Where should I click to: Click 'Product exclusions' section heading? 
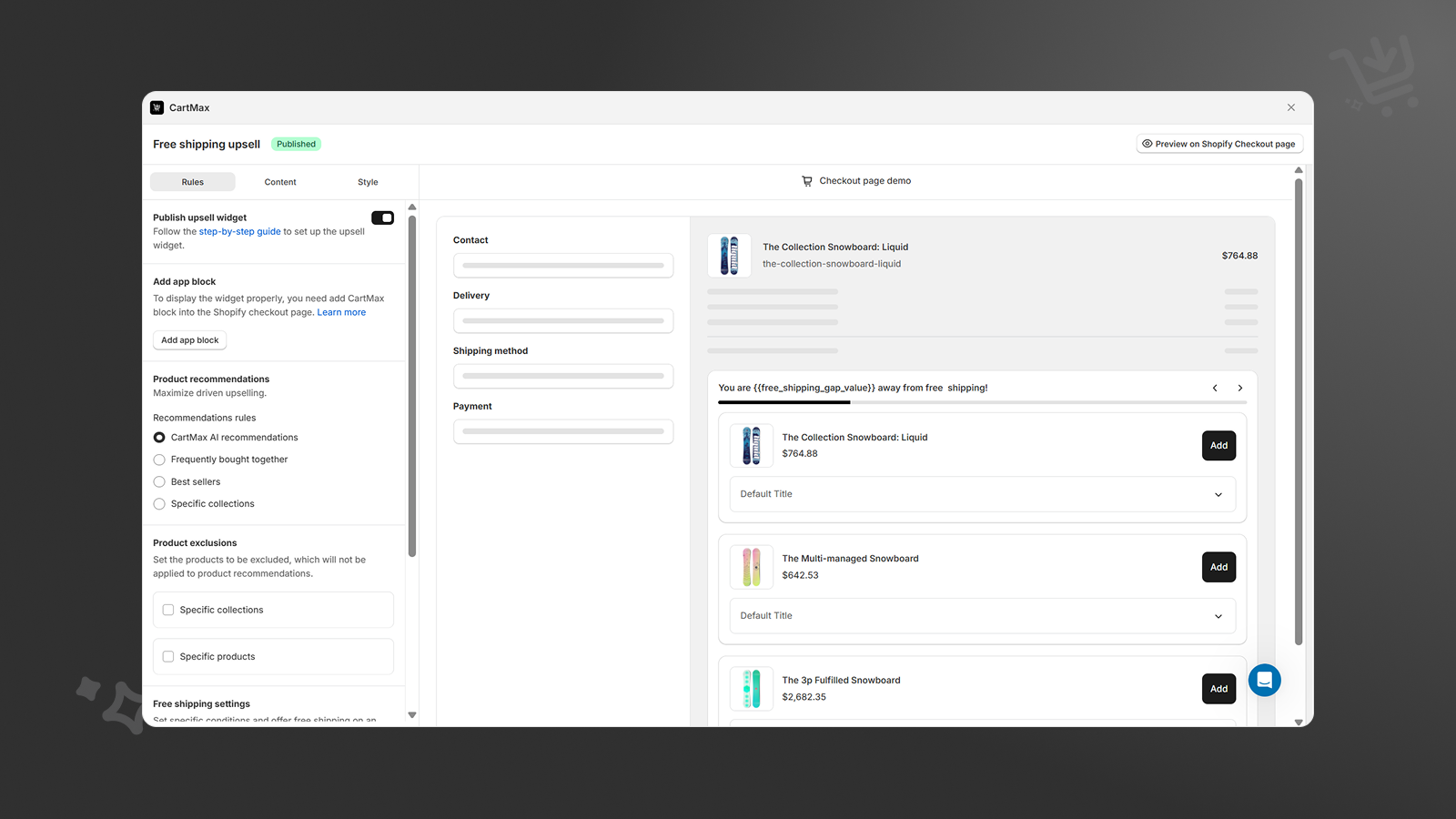coord(195,543)
